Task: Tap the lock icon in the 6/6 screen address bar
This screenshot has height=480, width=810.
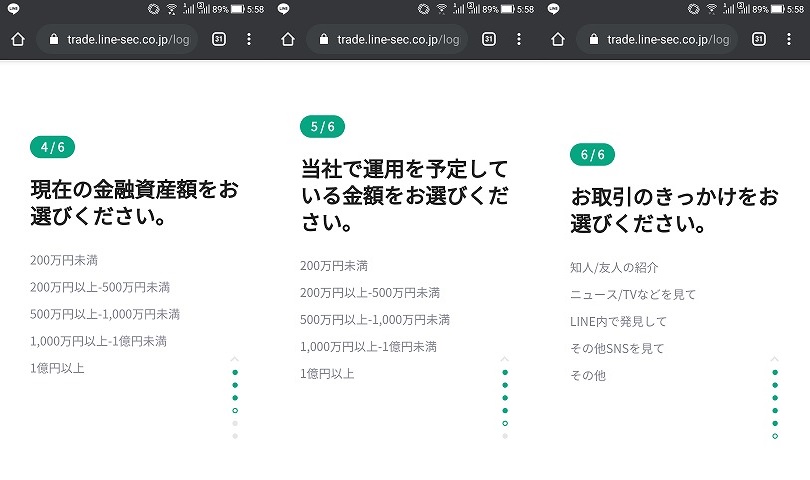Action: [x=594, y=39]
